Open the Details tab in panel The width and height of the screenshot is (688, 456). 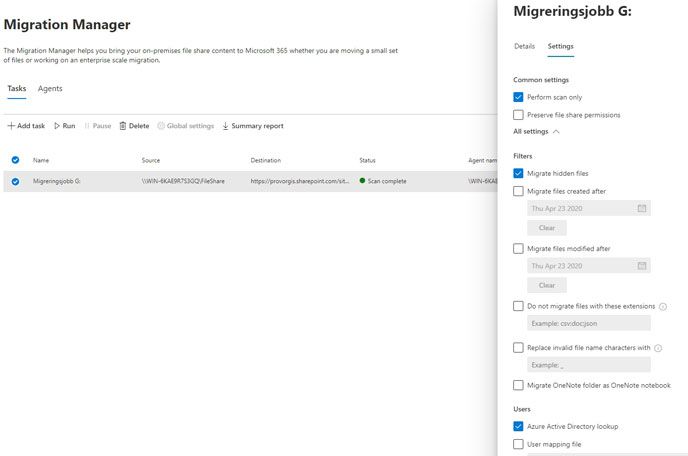pos(524,46)
